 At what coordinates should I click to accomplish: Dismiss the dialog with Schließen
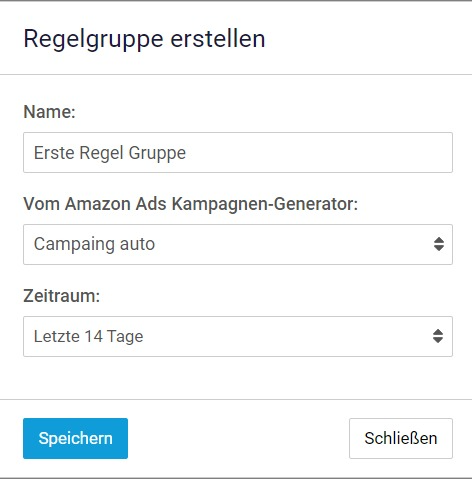pyautogui.click(x=401, y=438)
